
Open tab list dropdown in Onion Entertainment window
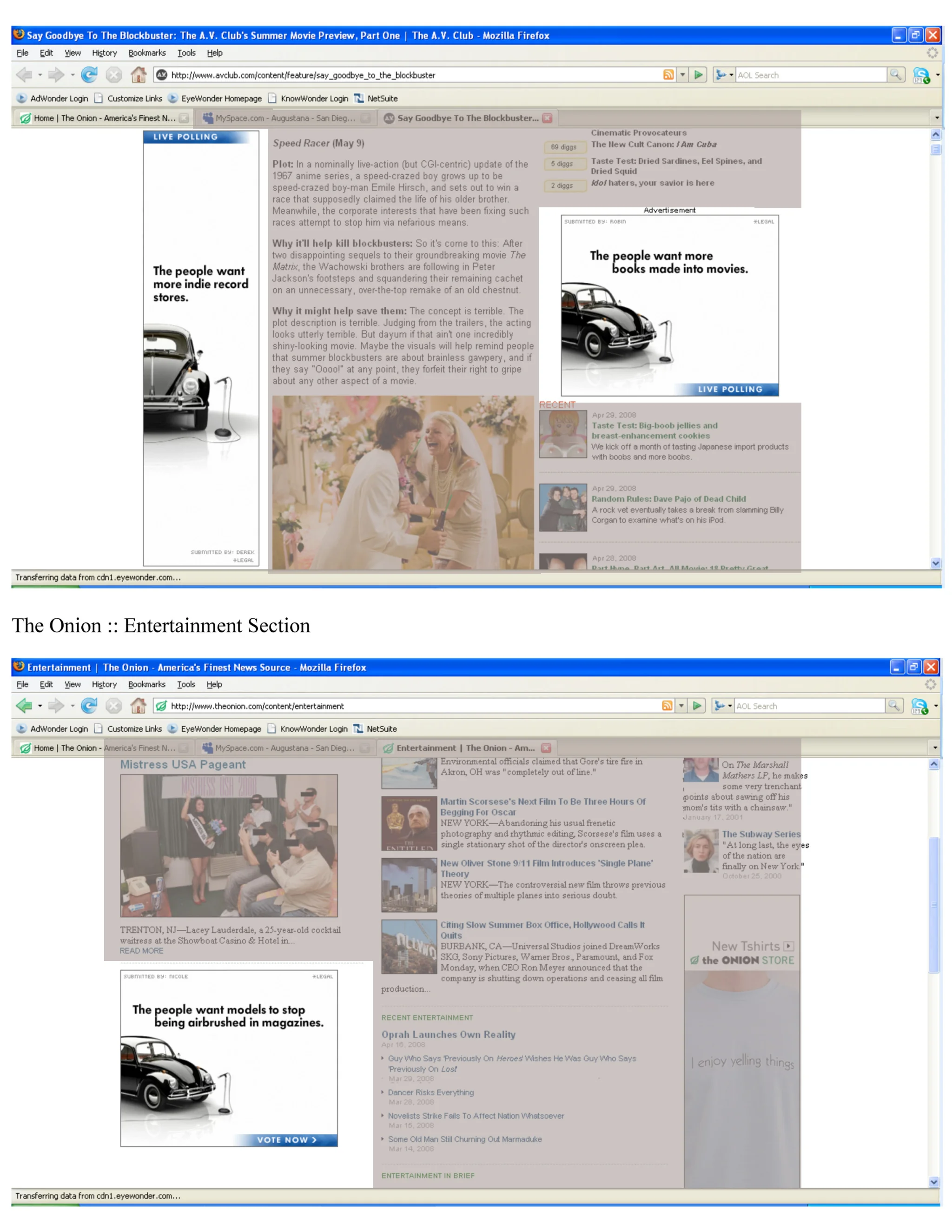[x=935, y=748]
